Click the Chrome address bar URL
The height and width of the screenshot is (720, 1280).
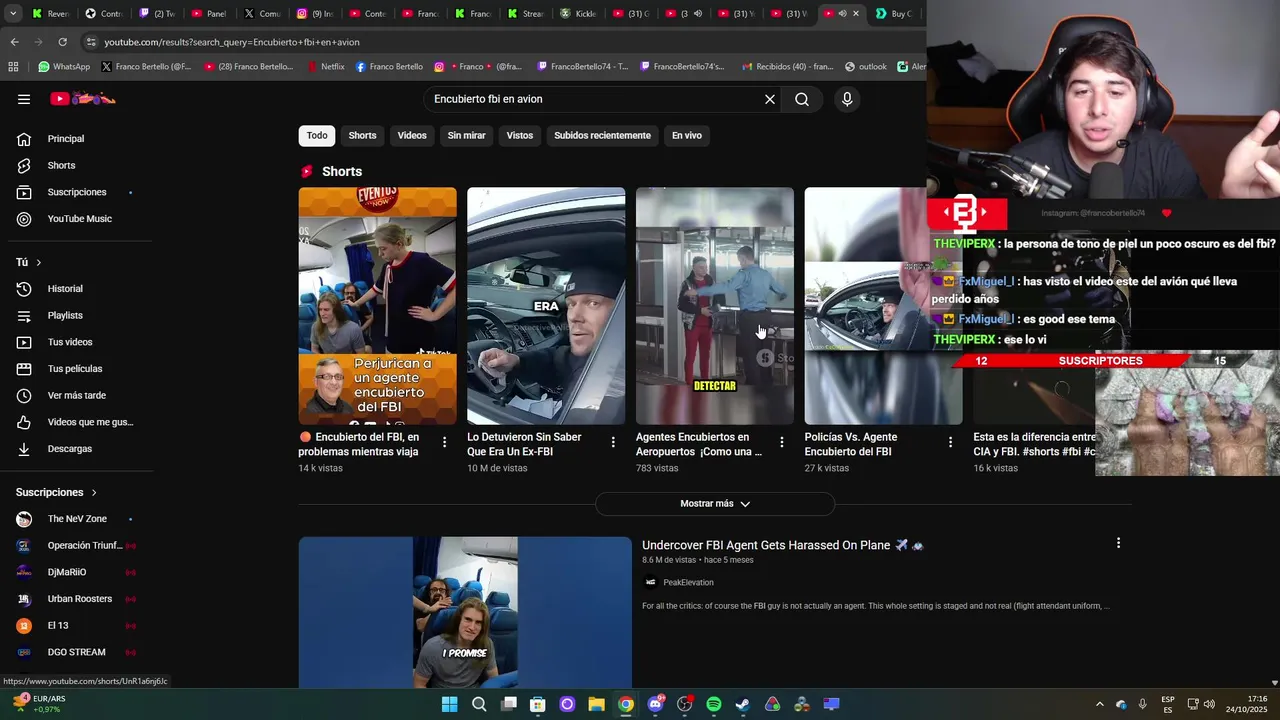pos(232,42)
